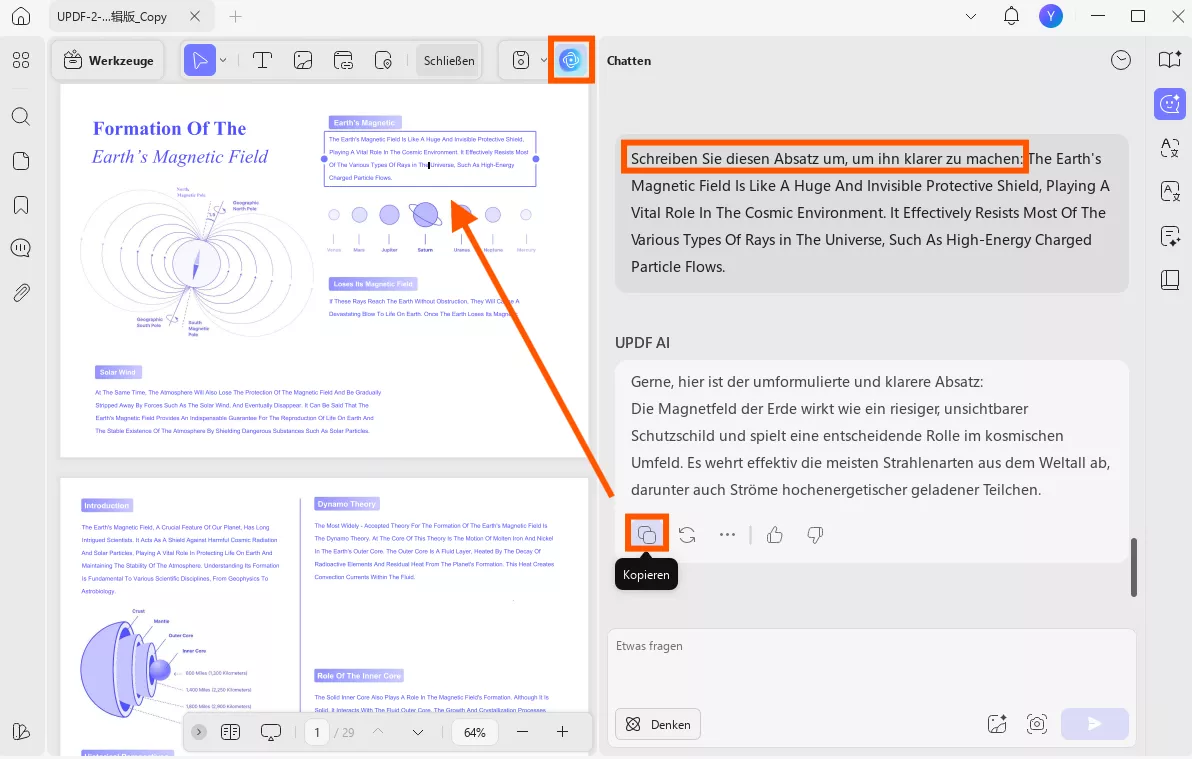Select the pointer selection tool
This screenshot has height=759, width=1192.
200,60
